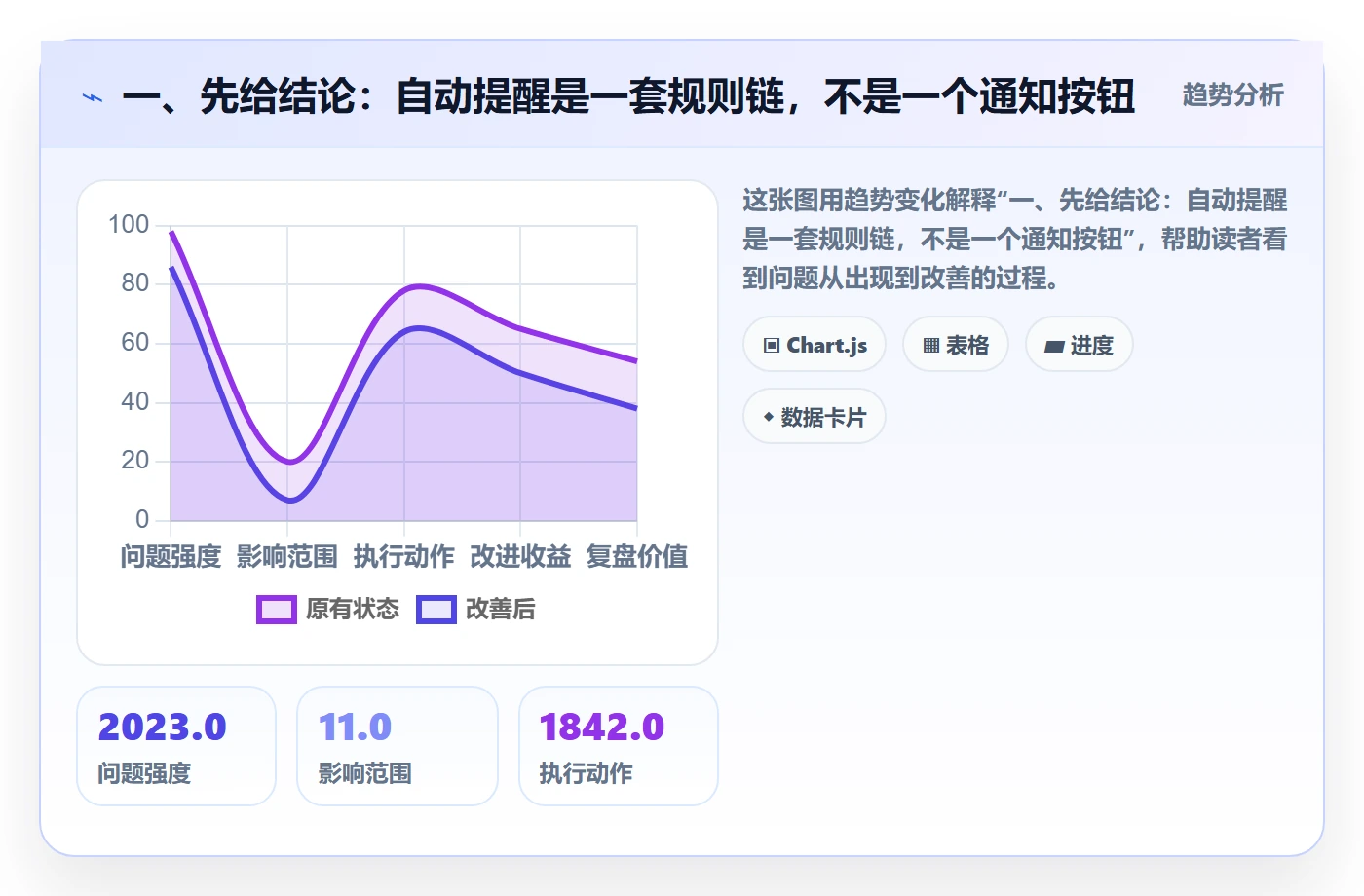This screenshot has height=896, width=1364.
Task: Click the 执行动作 x-axis label on chart
Action: point(404,557)
